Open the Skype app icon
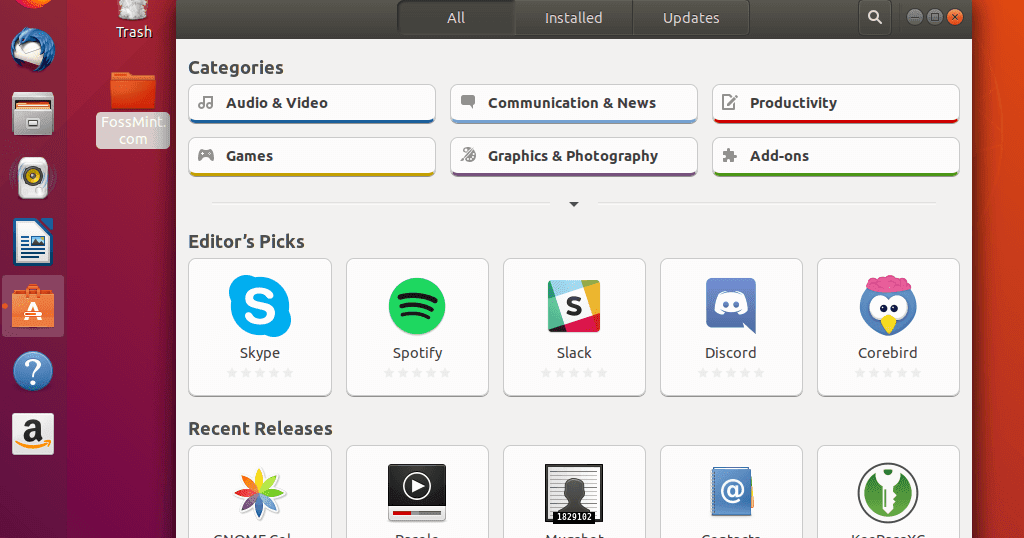The width and height of the screenshot is (1024, 538). point(260,306)
